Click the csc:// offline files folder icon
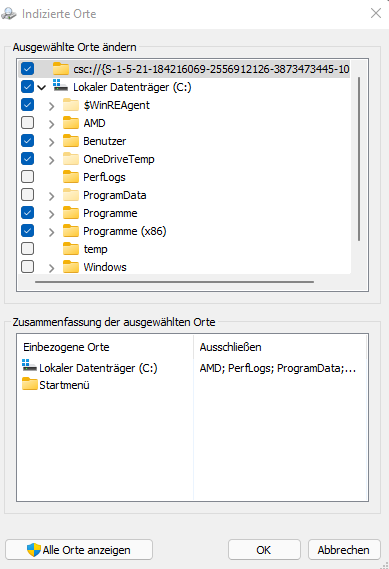 click(x=61, y=69)
